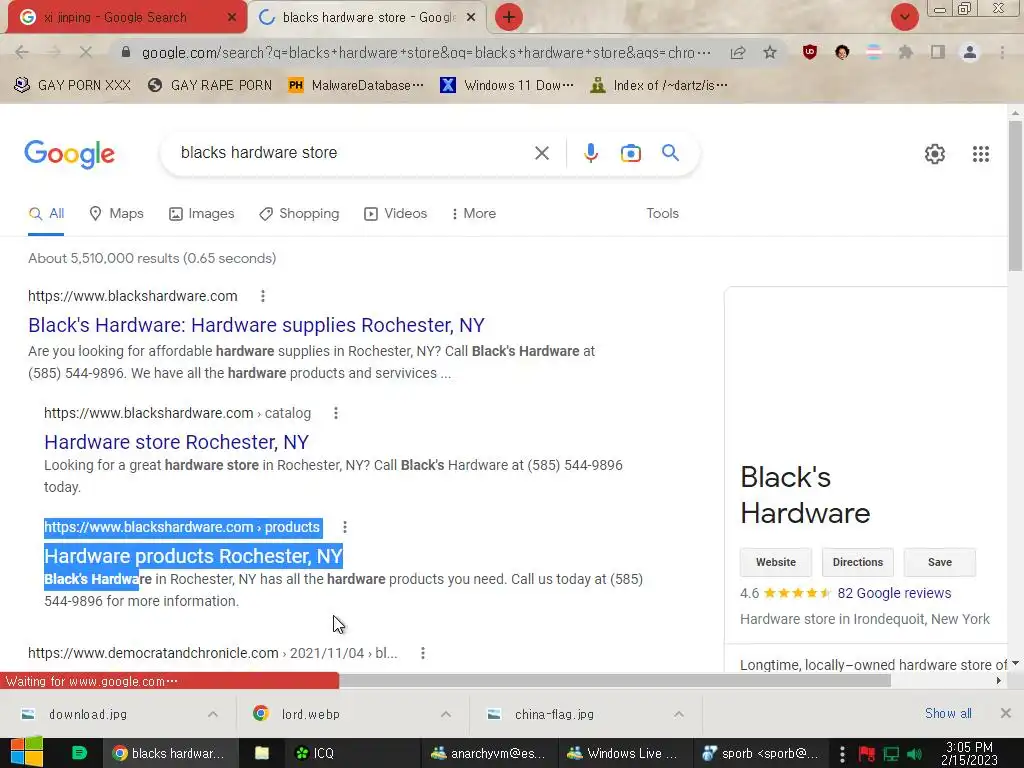Open Google Lens image search icon
This screenshot has height=768, width=1024.
(x=630, y=153)
